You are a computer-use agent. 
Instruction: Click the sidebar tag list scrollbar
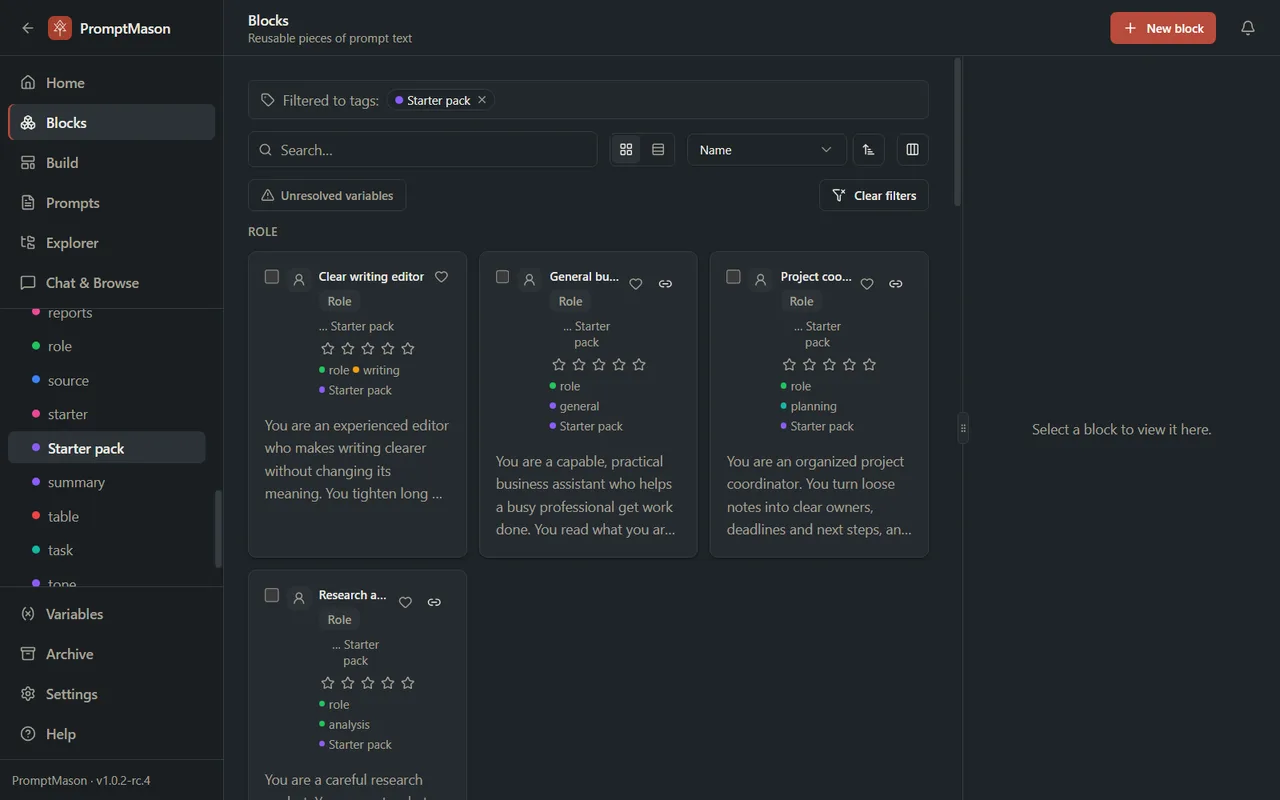(218, 529)
